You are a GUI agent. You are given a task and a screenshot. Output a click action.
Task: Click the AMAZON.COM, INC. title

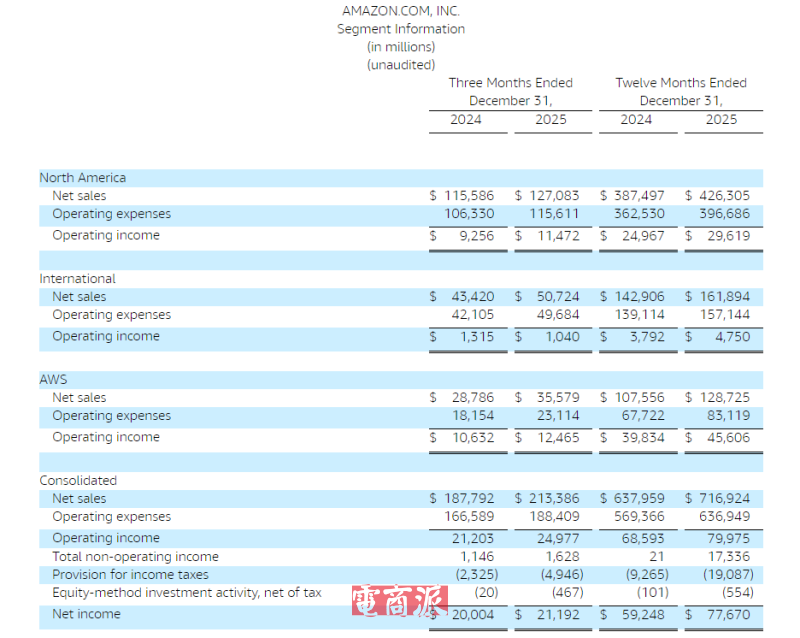[x=401, y=11]
